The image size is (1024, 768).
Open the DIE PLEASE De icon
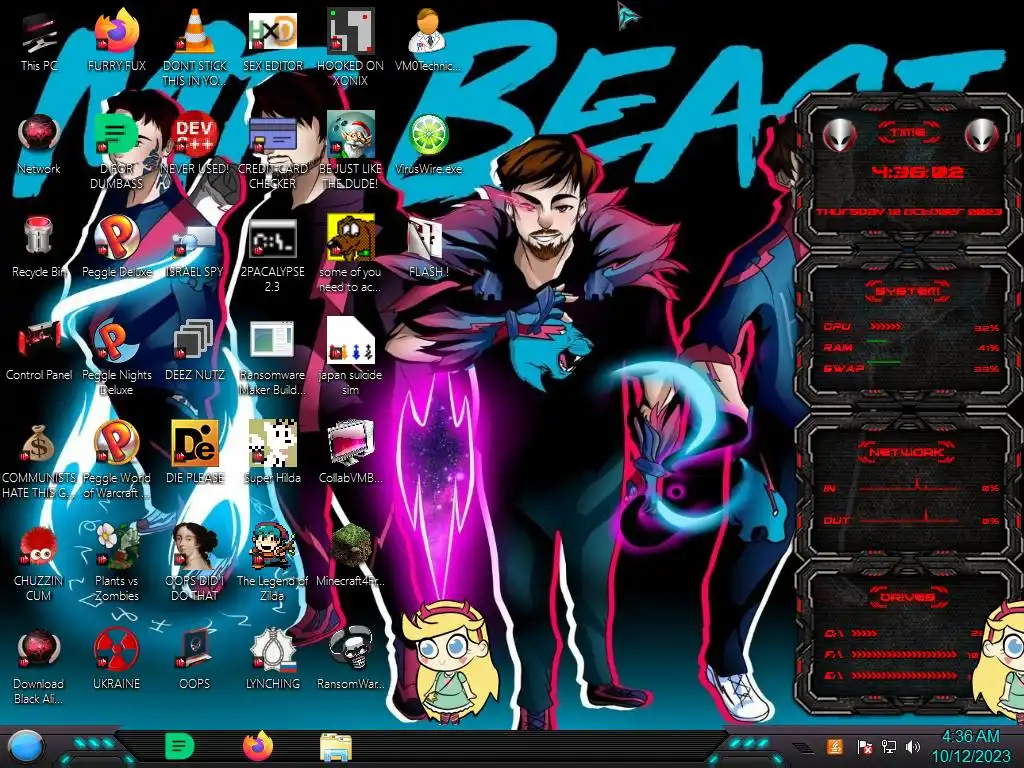[x=195, y=452]
